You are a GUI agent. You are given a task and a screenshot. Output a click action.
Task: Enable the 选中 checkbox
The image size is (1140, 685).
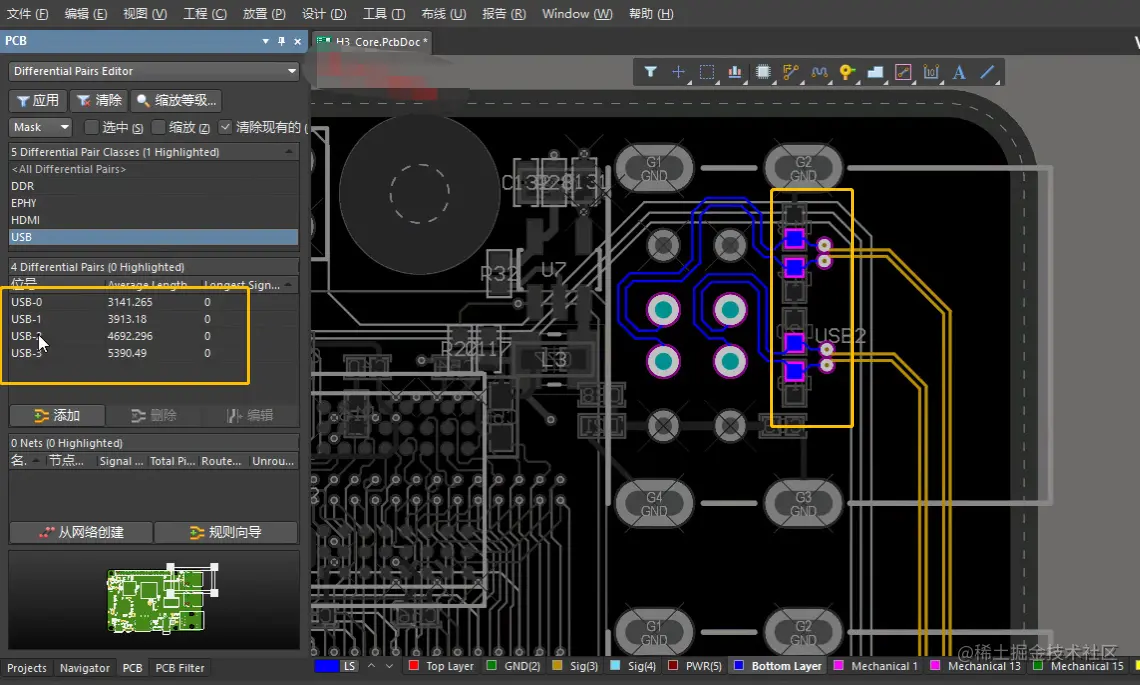(x=92, y=127)
